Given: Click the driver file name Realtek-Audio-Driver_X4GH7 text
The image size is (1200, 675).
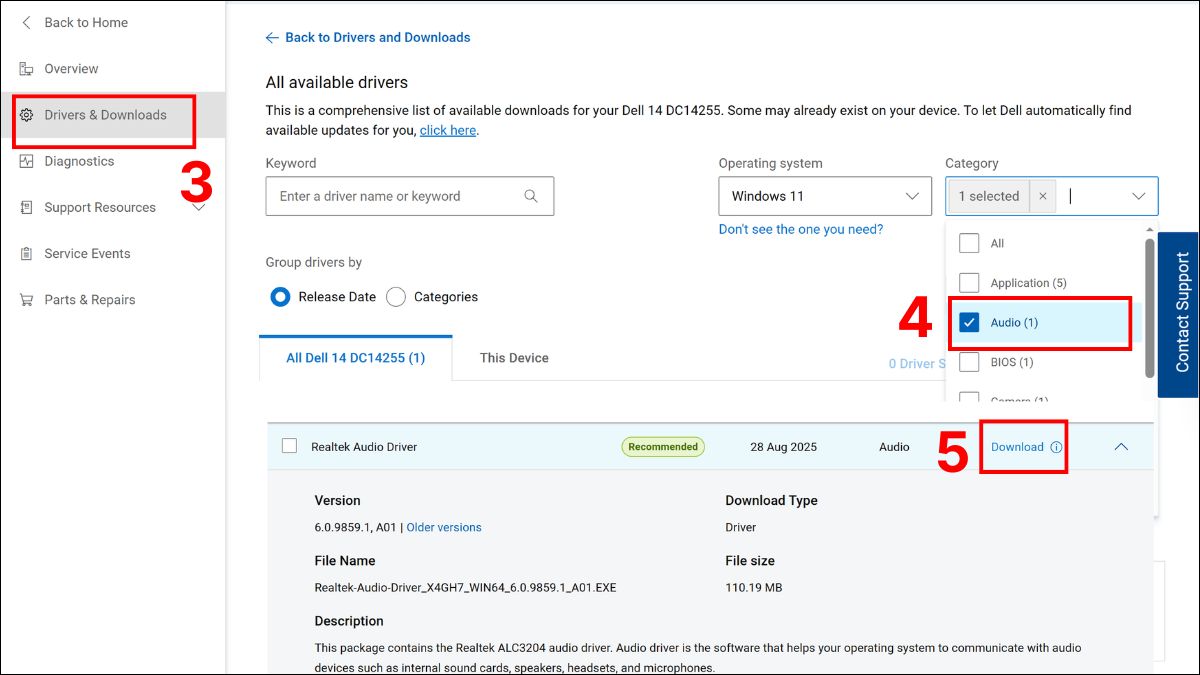Looking at the screenshot, I should pyautogui.click(x=465, y=587).
